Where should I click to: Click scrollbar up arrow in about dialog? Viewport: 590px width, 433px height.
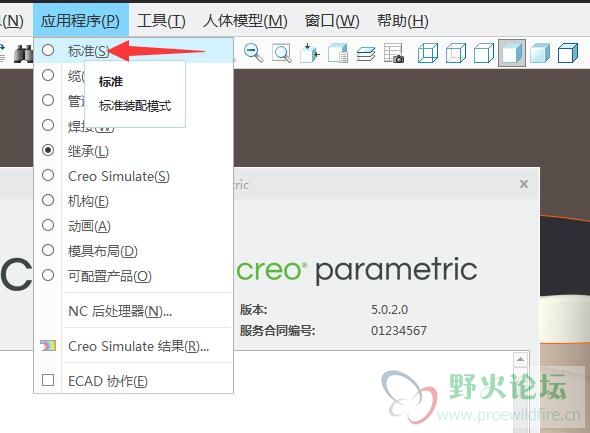click(x=520, y=360)
